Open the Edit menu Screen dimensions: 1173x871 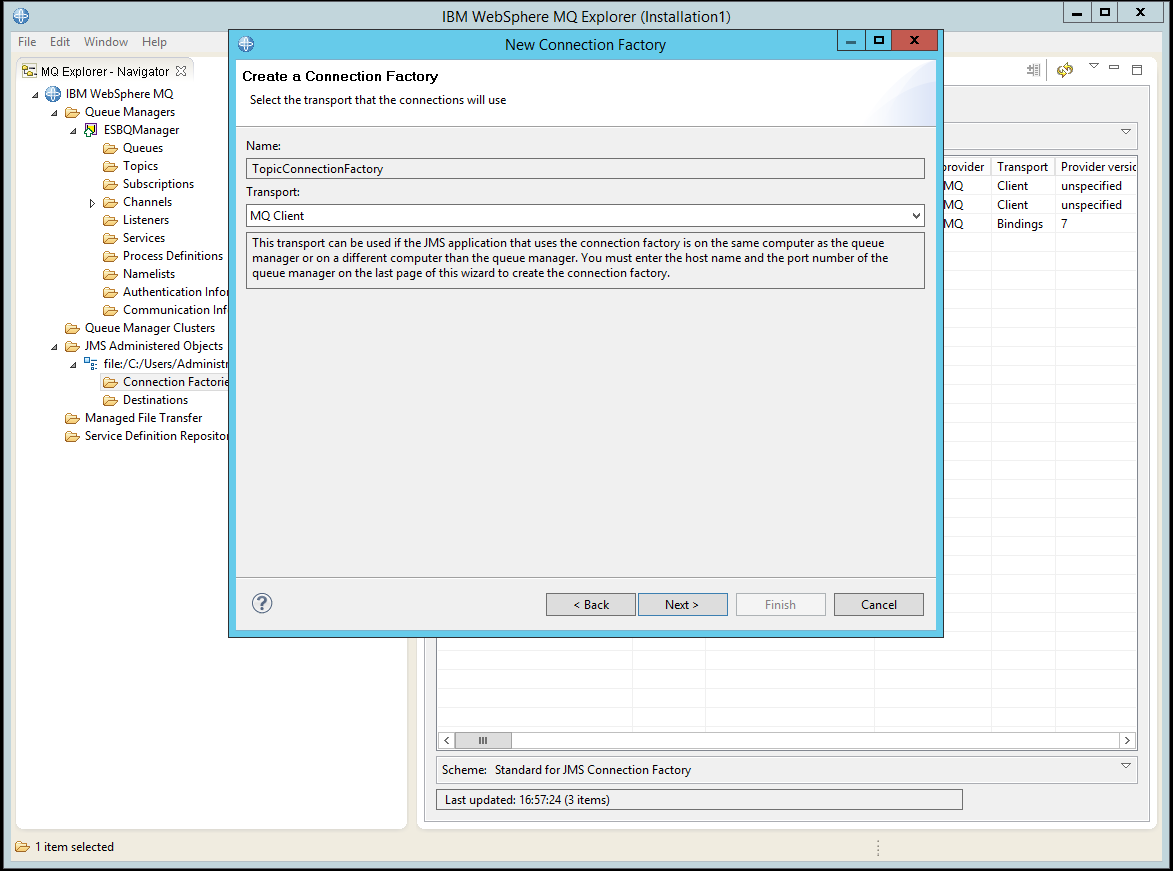(x=61, y=42)
